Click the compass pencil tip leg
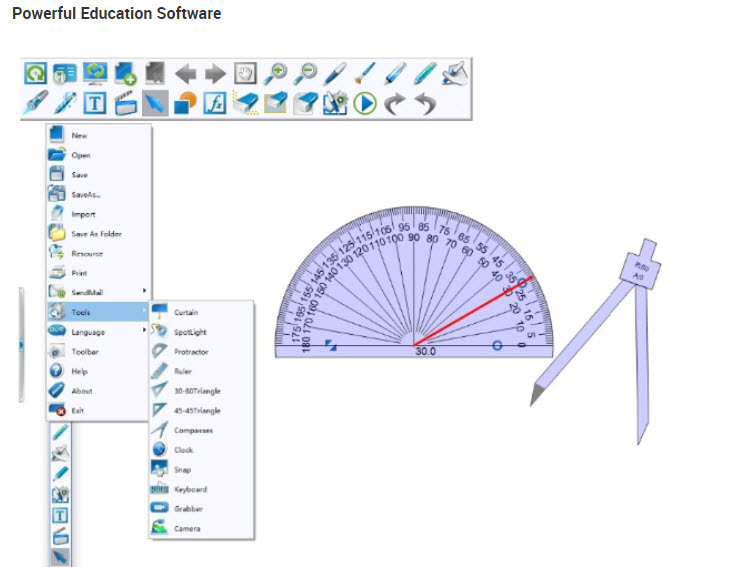This screenshot has height=573, width=729. point(582,345)
